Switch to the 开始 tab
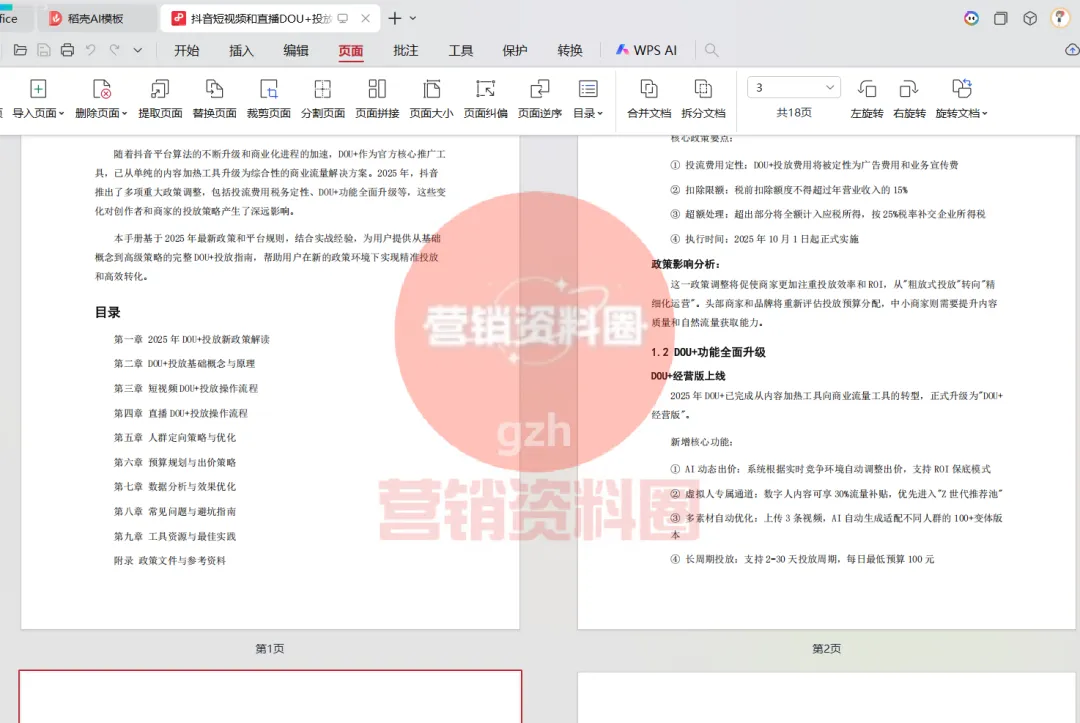This screenshot has width=1080, height=723. click(x=187, y=50)
